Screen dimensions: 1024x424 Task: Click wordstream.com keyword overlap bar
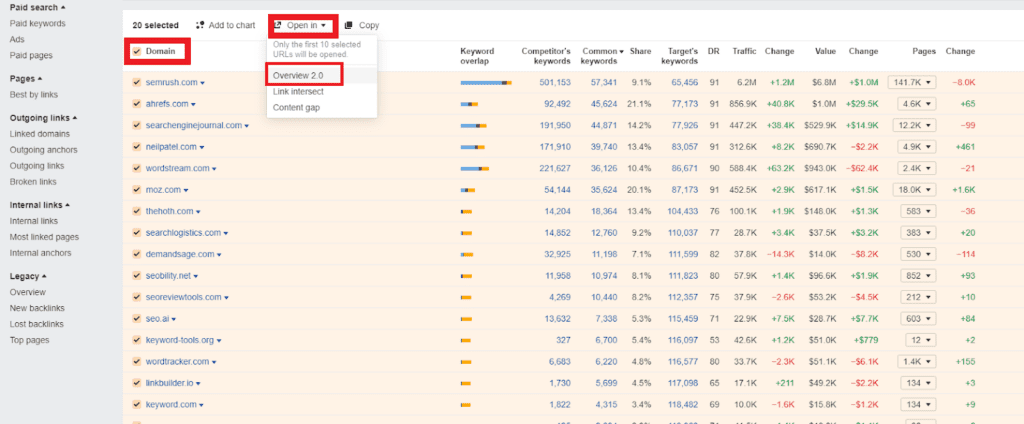click(x=475, y=169)
